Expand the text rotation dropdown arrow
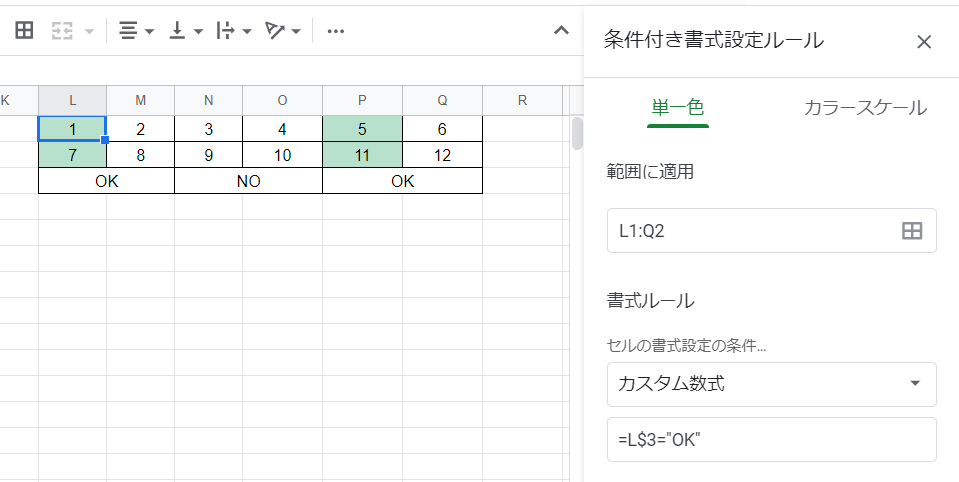The image size is (959, 482). coord(297,32)
